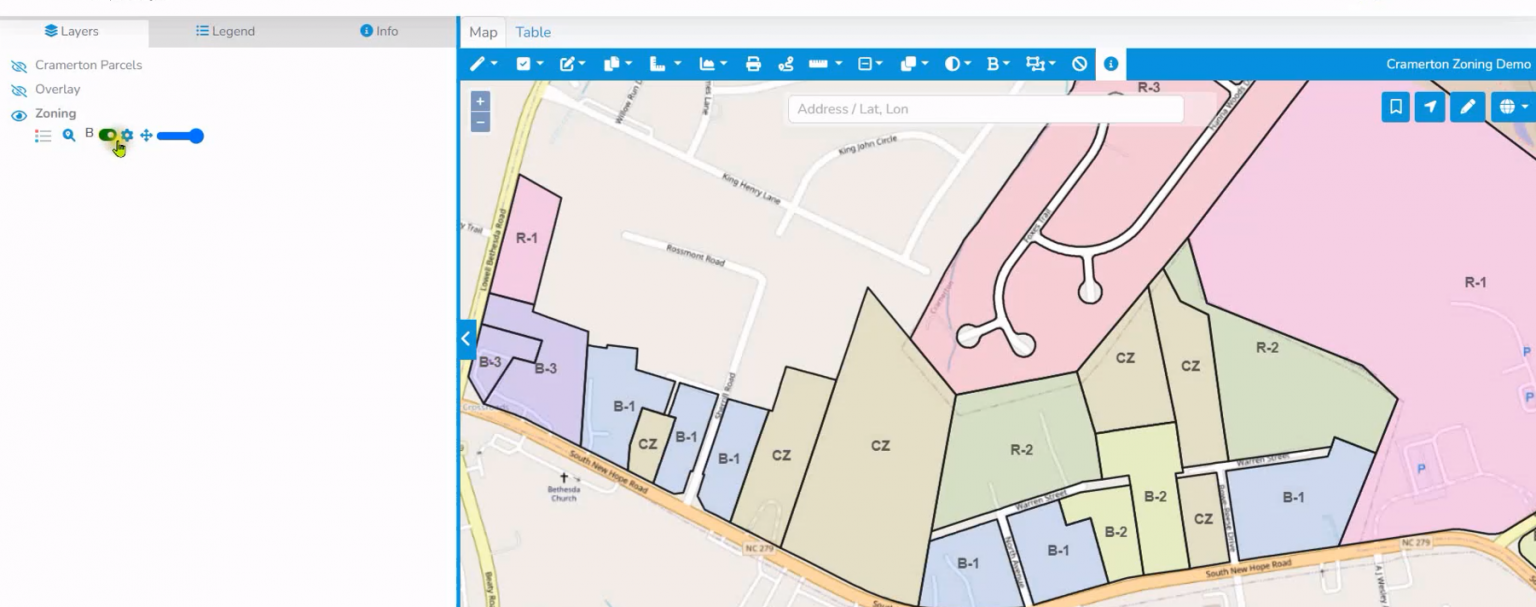Viewport: 1536px width, 607px height.
Task: Open the group objects tool dropdown
Action: click(x=1040, y=64)
